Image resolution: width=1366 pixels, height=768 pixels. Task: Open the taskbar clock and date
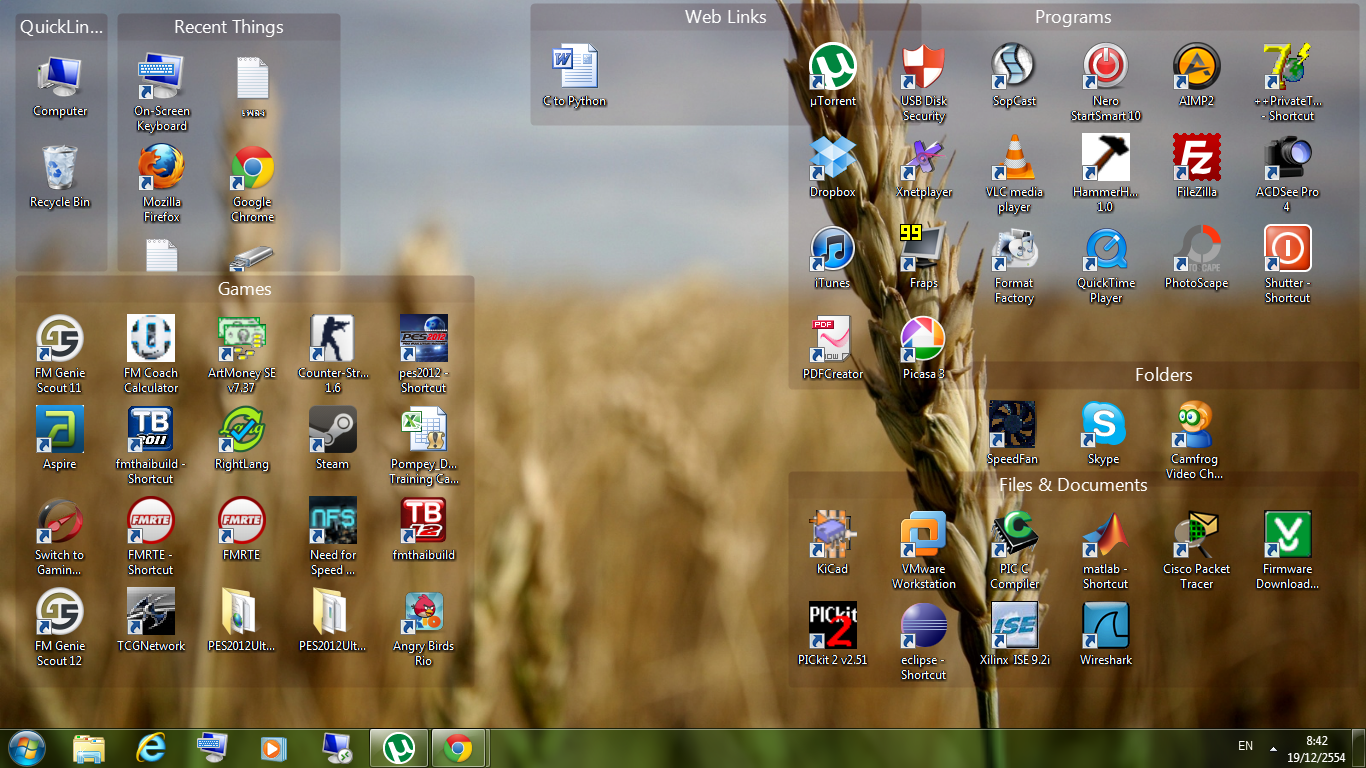pyautogui.click(x=1316, y=749)
